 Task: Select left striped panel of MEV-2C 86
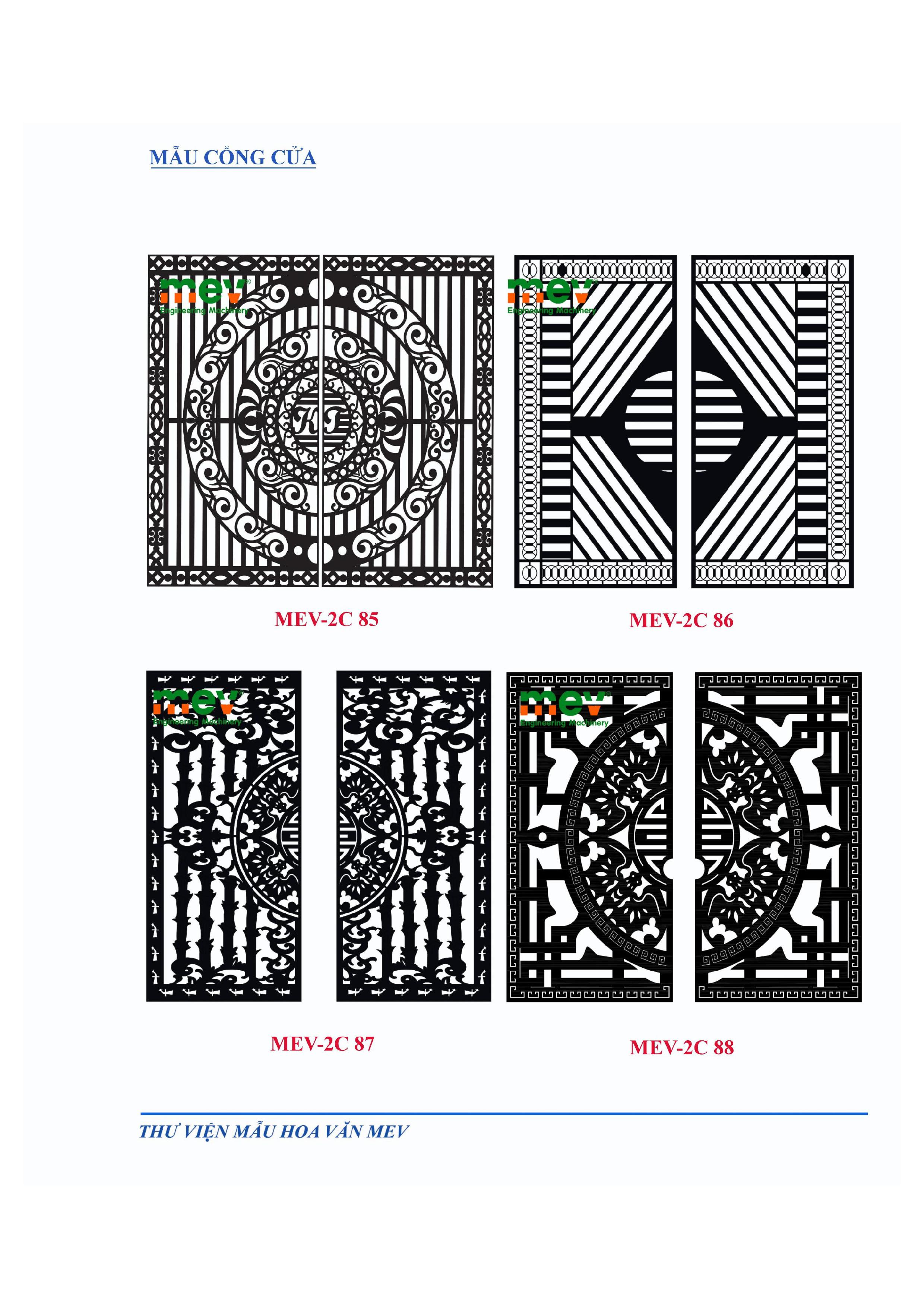click(595, 421)
